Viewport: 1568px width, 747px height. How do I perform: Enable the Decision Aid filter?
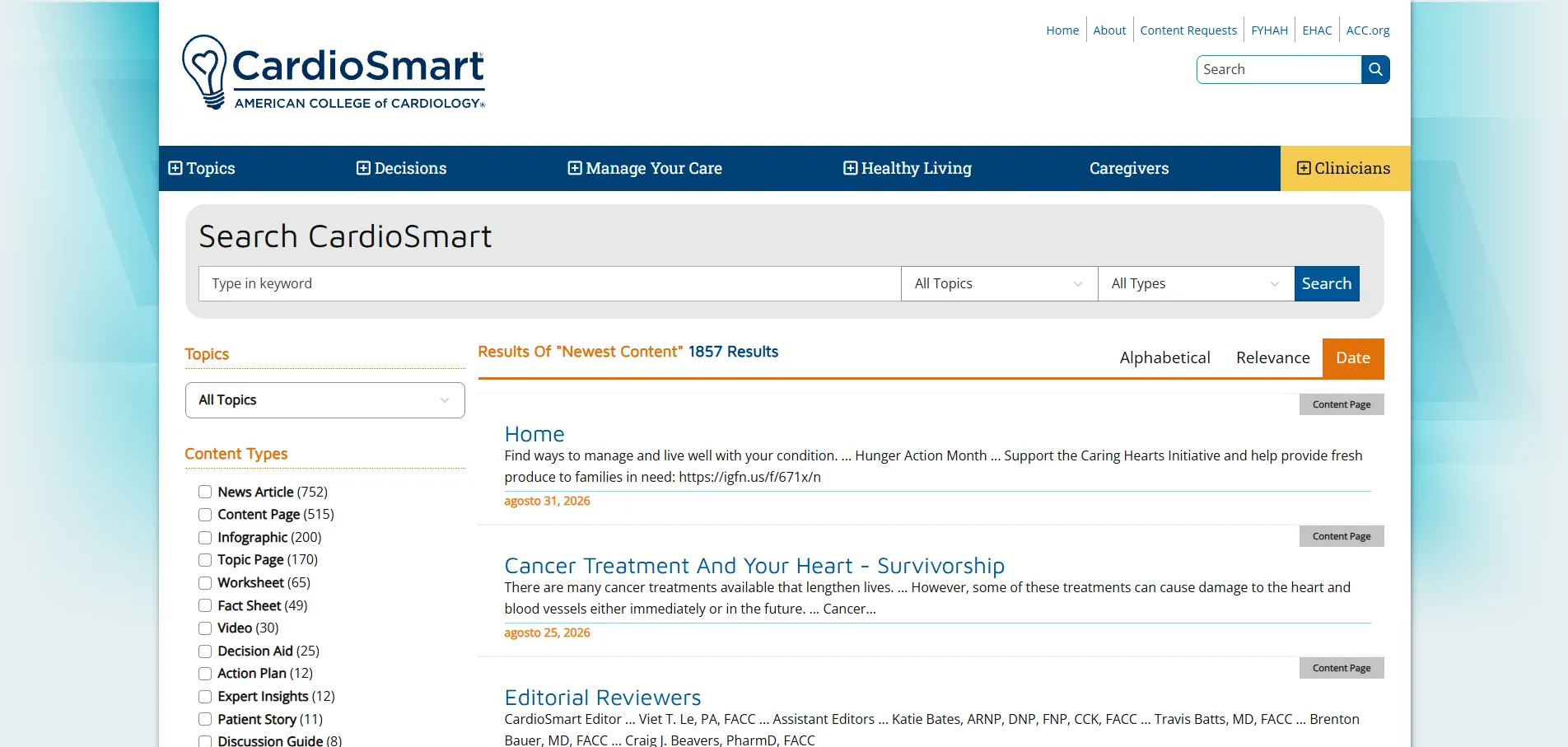(205, 651)
